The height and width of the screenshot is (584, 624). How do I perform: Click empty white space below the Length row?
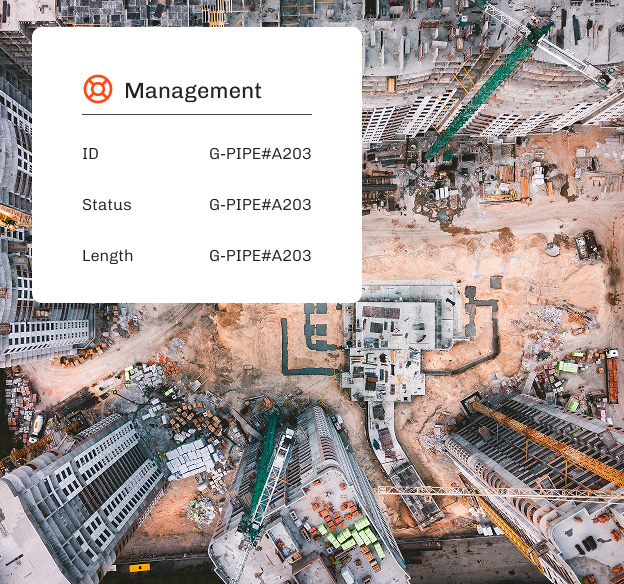[x=196, y=285]
